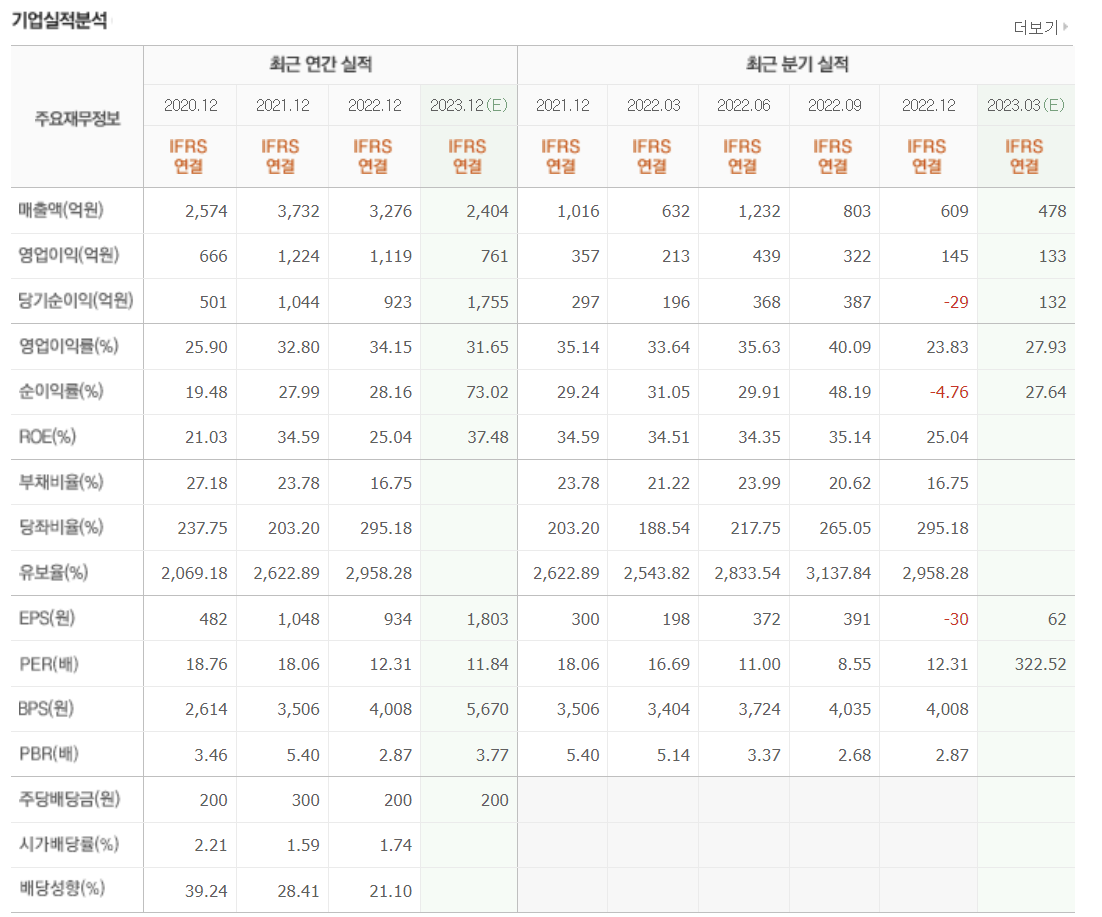1102x917 pixels.
Task: Click the 322.52 PER value
Action: [x=1040, y=664]
